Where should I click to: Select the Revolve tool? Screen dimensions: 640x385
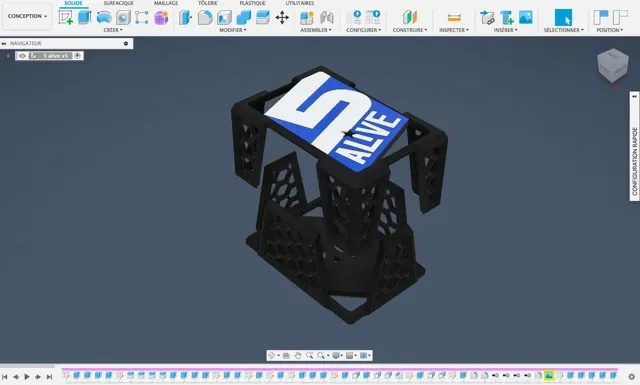(x=104, y=18)
